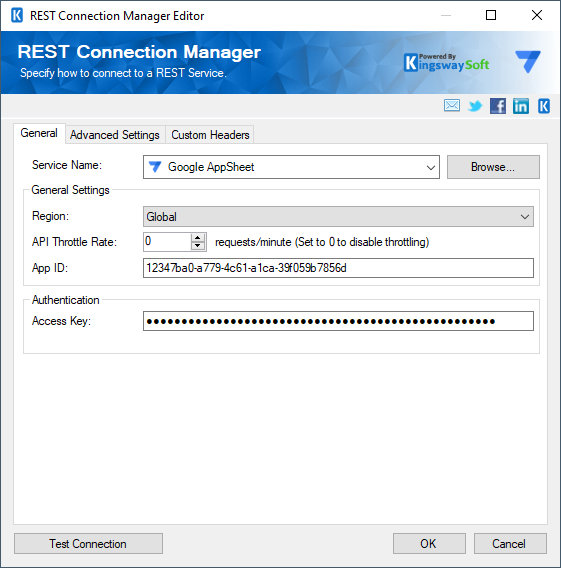Click the "Region:" label

50,216
